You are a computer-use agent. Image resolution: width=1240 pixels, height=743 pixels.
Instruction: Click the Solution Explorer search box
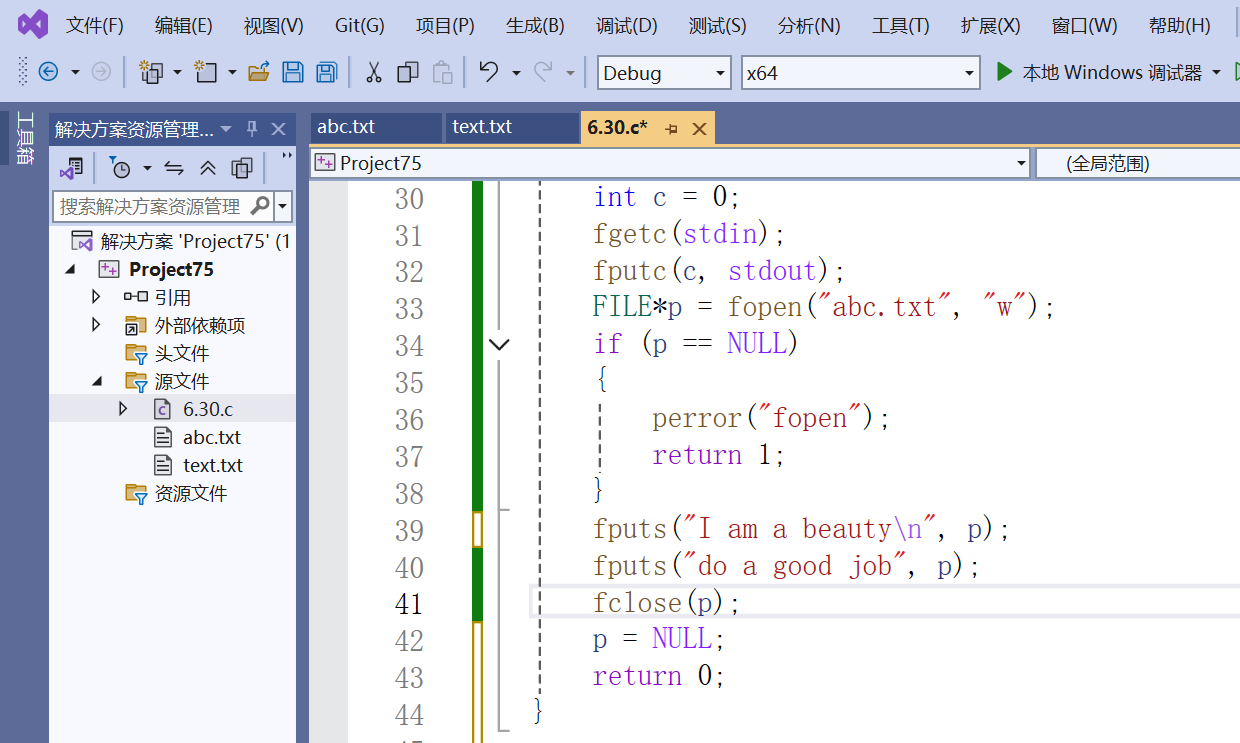pyautogui.click(x=150, y=206)
